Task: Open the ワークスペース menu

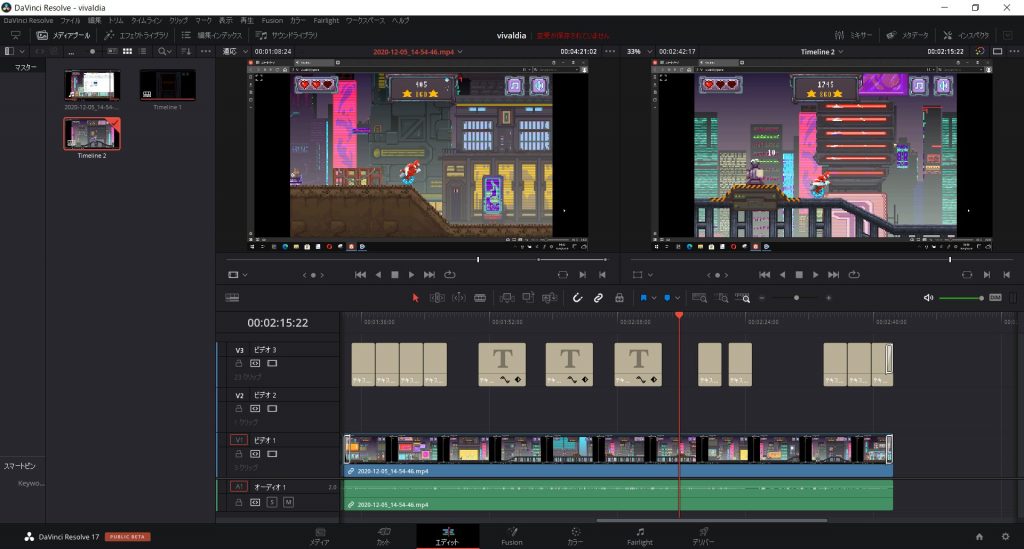Action: [366, 20]
